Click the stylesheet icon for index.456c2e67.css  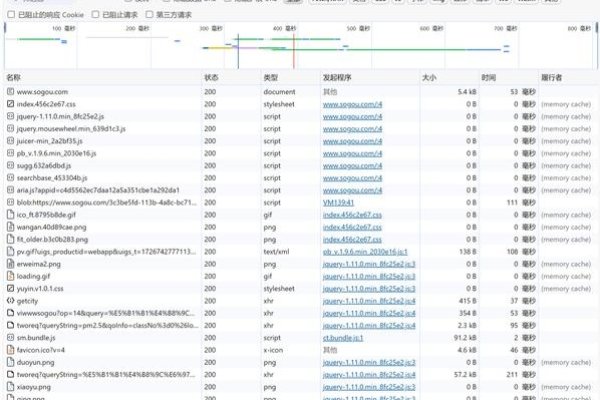[x=10, y=104]
